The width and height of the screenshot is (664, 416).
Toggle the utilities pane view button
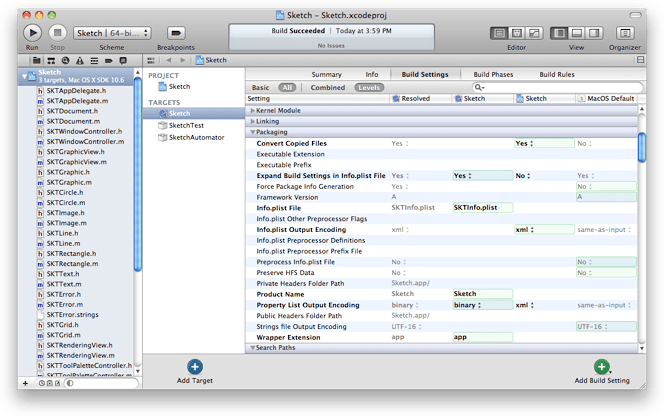click(x=595, y=33)
